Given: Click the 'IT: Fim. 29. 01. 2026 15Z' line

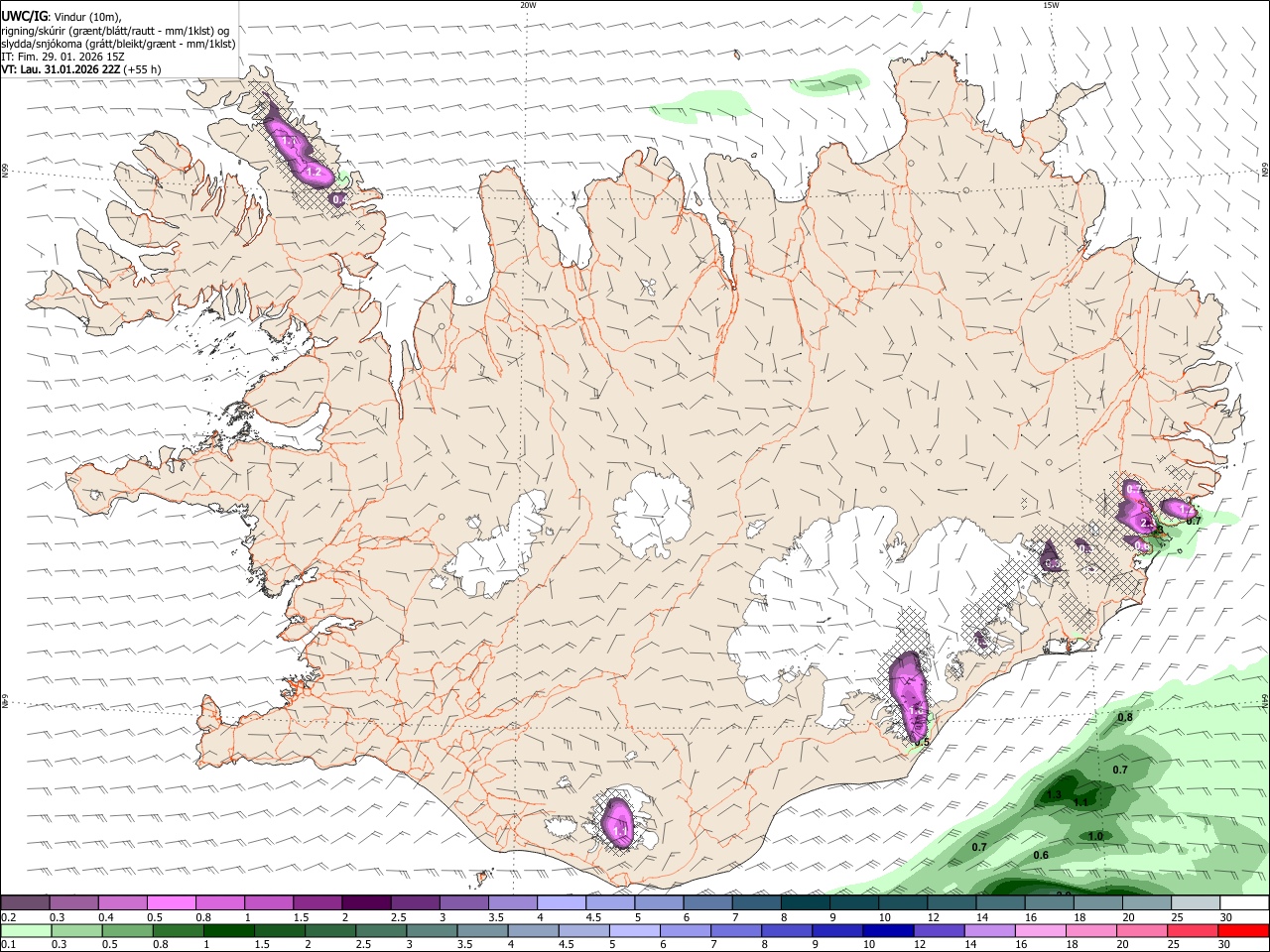Looking at the screenshot, I should pos(63,57).
